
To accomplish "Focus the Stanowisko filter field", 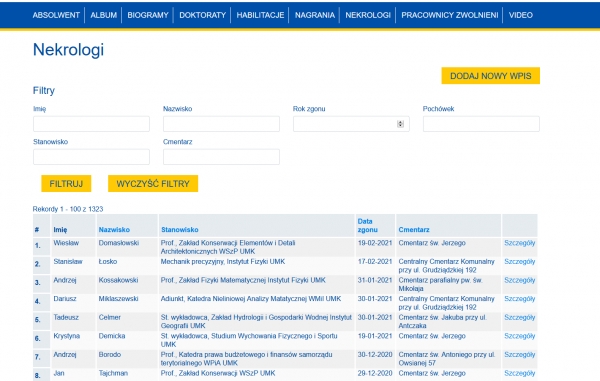I will tap(91, 157).
